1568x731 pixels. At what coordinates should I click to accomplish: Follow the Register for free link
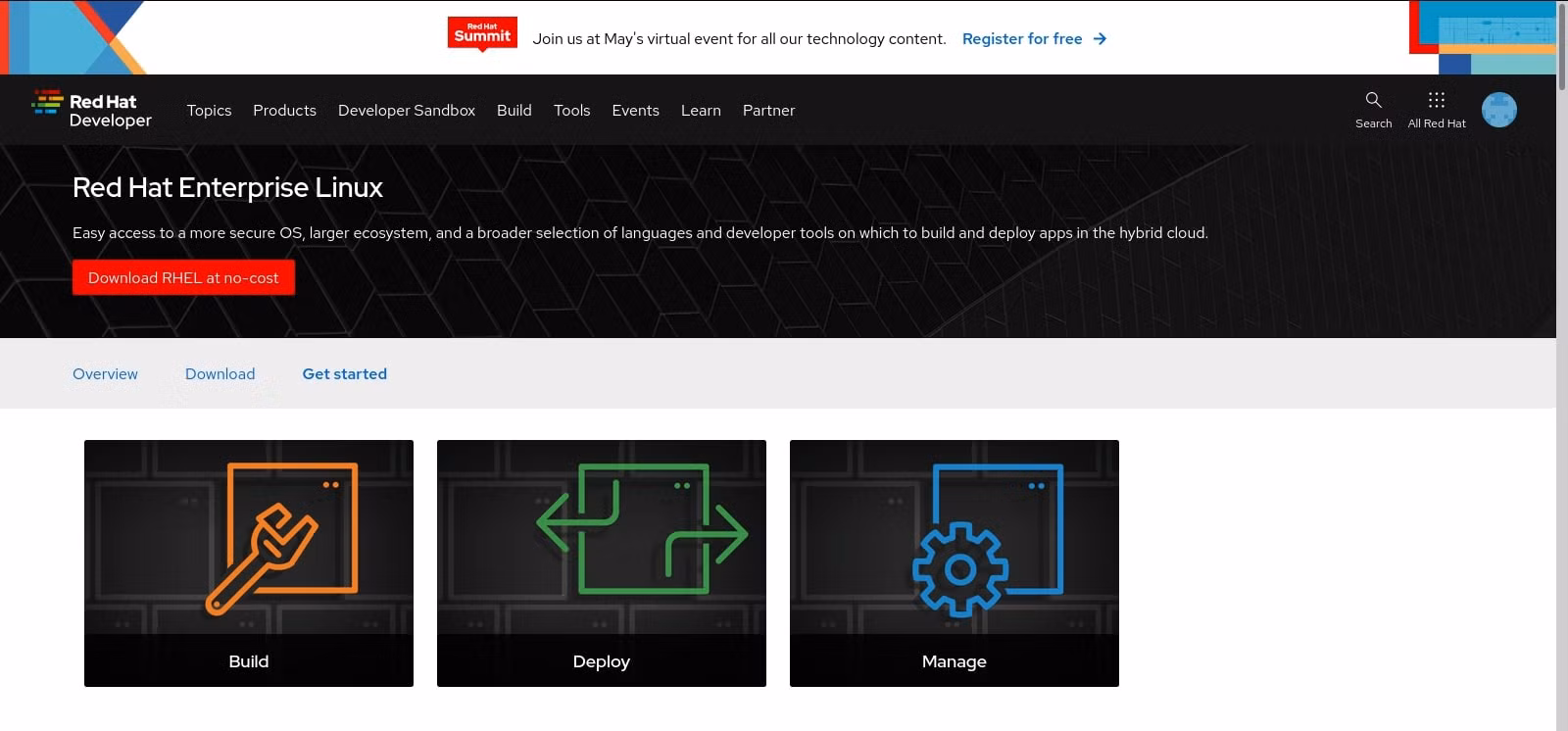[x=1022, y=39]
